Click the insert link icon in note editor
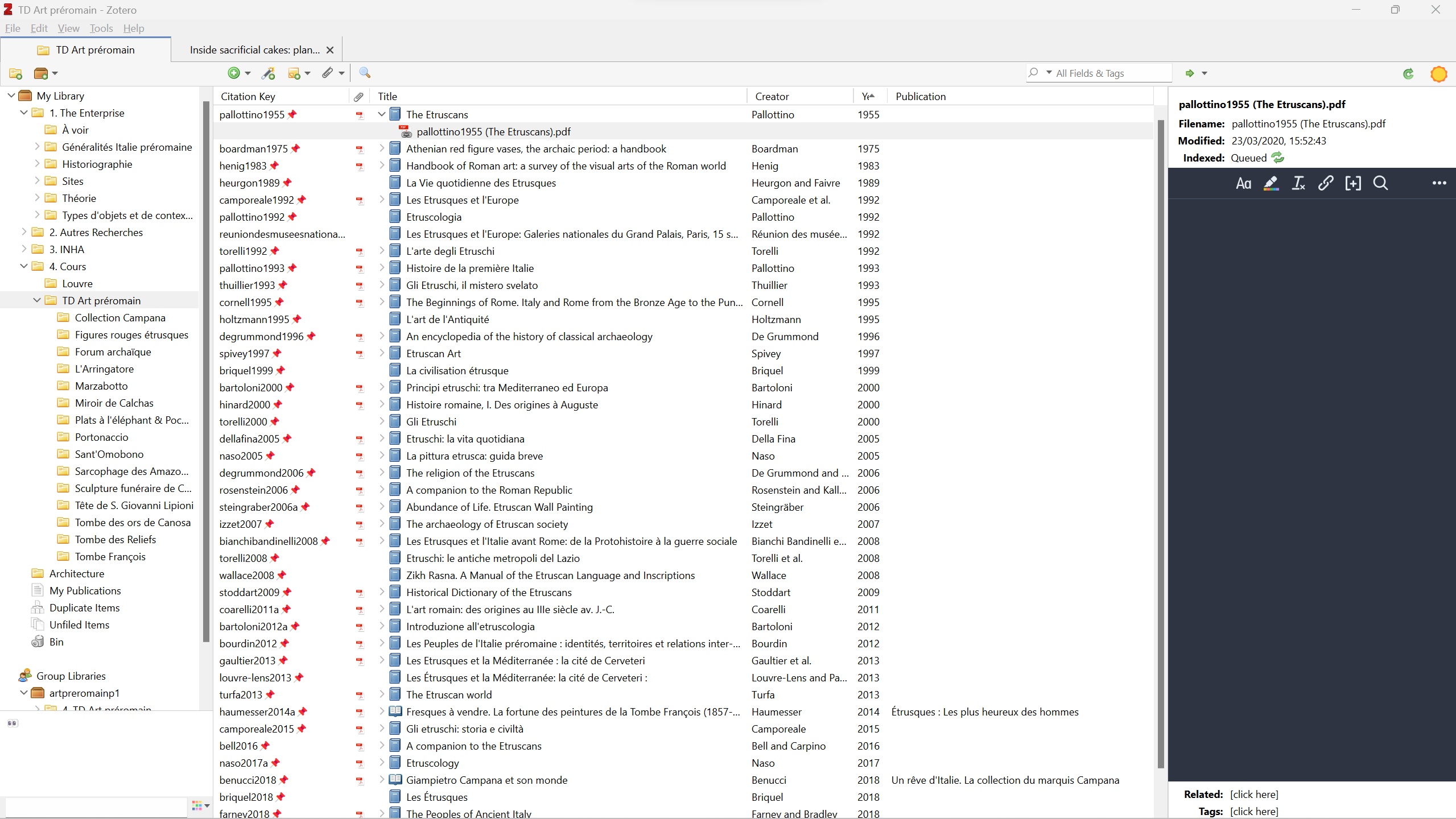The height and width of the screenshot is (819, 1456). pyautogui.click(x=1326, y=183)
